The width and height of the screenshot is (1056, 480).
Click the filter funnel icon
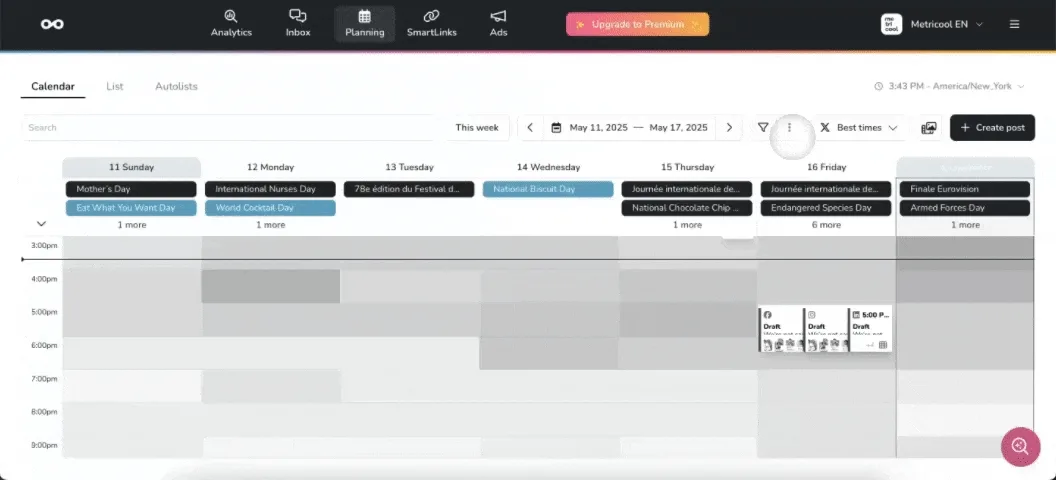click(763, 128)
